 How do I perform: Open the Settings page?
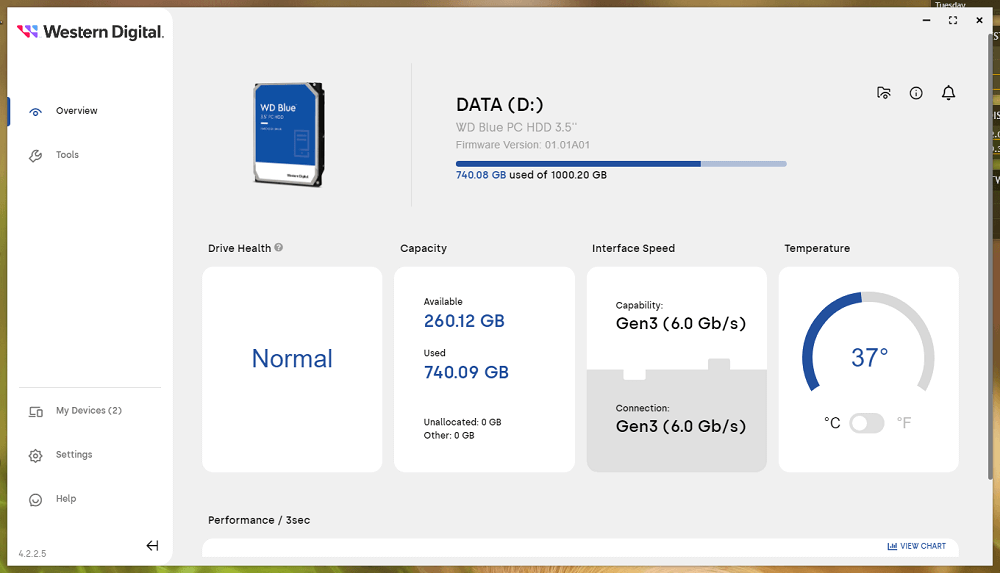[x=74, y=454]
